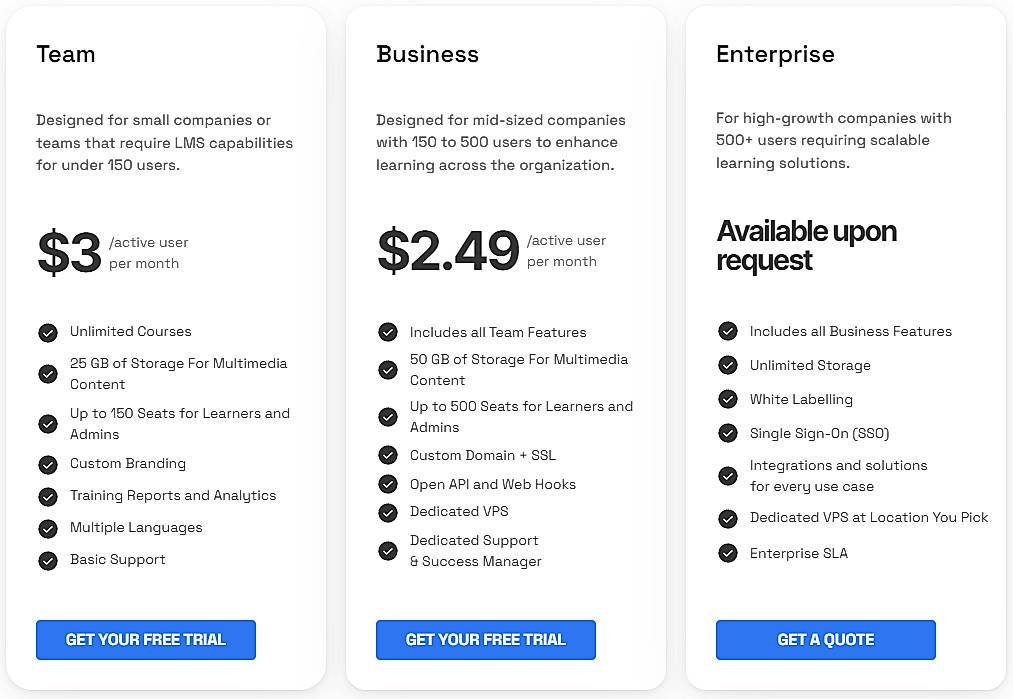Click GET YOUR FREE TRIAL under Team plan

(145, 640)
